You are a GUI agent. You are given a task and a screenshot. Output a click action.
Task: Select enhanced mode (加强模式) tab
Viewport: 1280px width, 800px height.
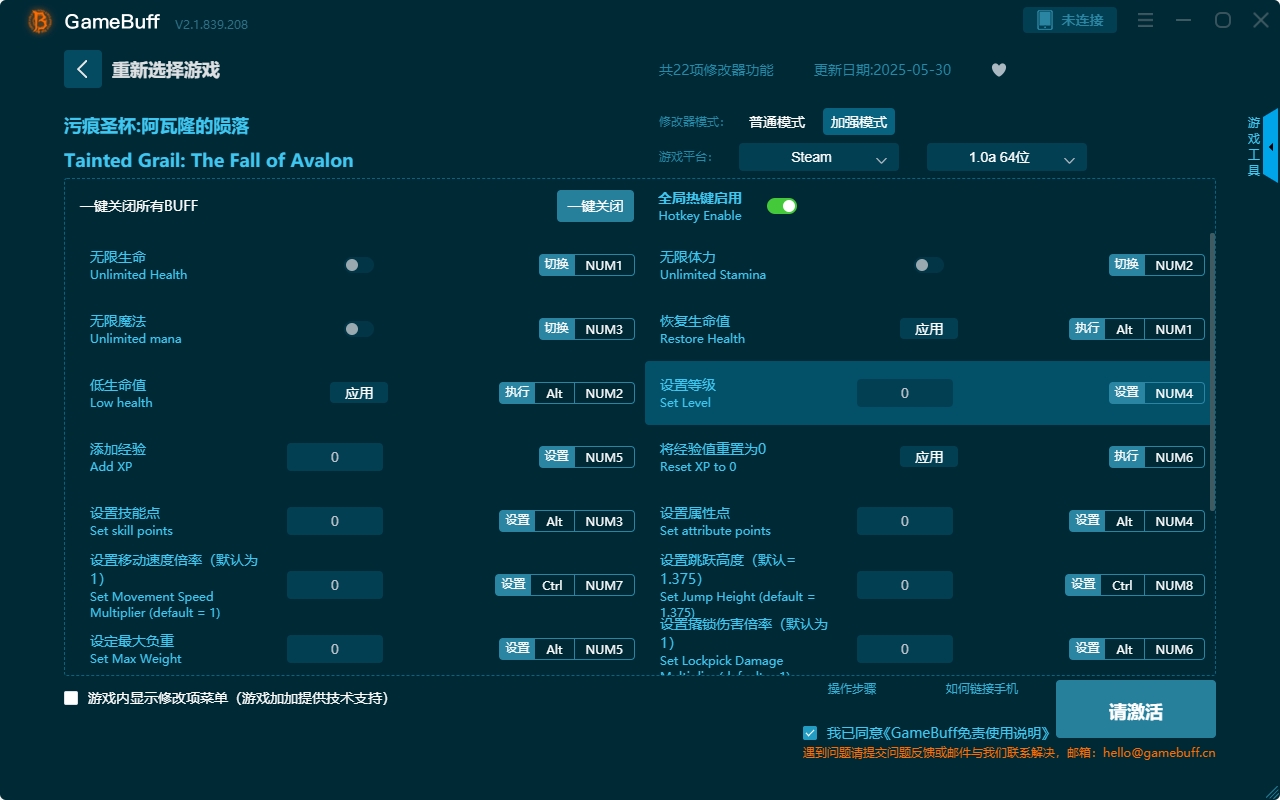858,122
